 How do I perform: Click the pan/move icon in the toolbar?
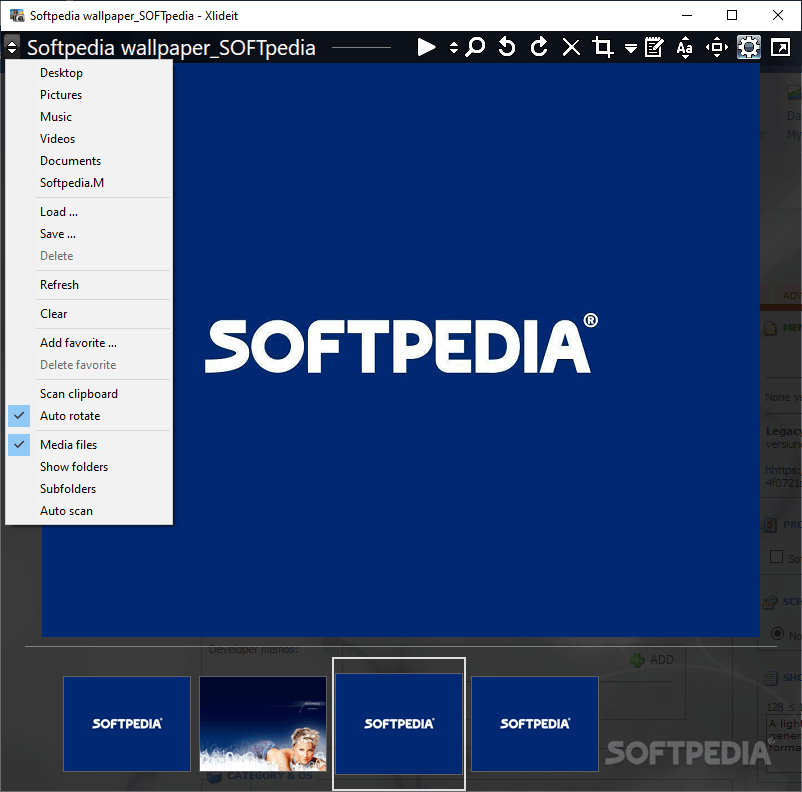coord(716,47)
